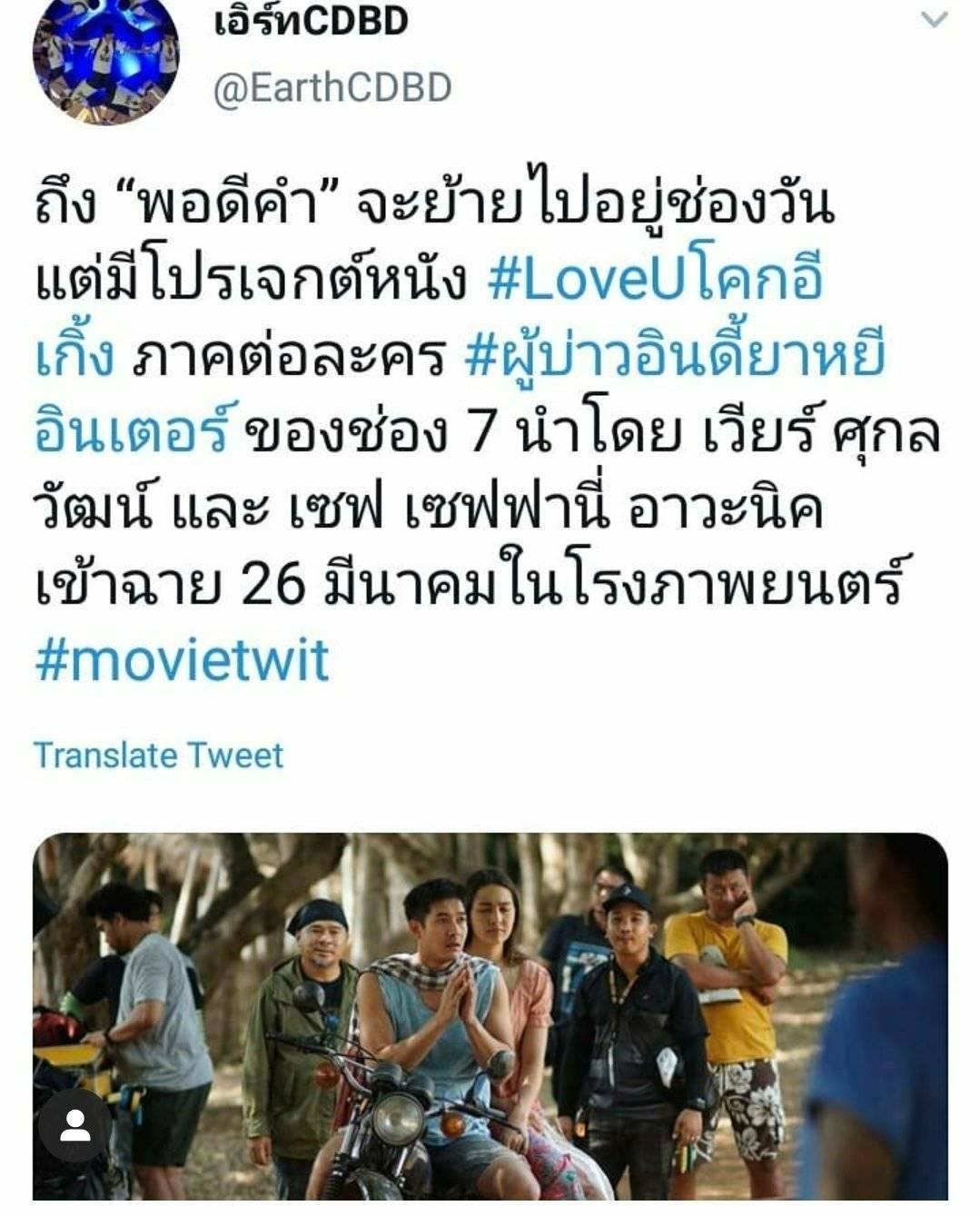Tap the wrapped hashtag part เกิ้ง
The height and width of the screenshot is (1216, 980).
74,356
